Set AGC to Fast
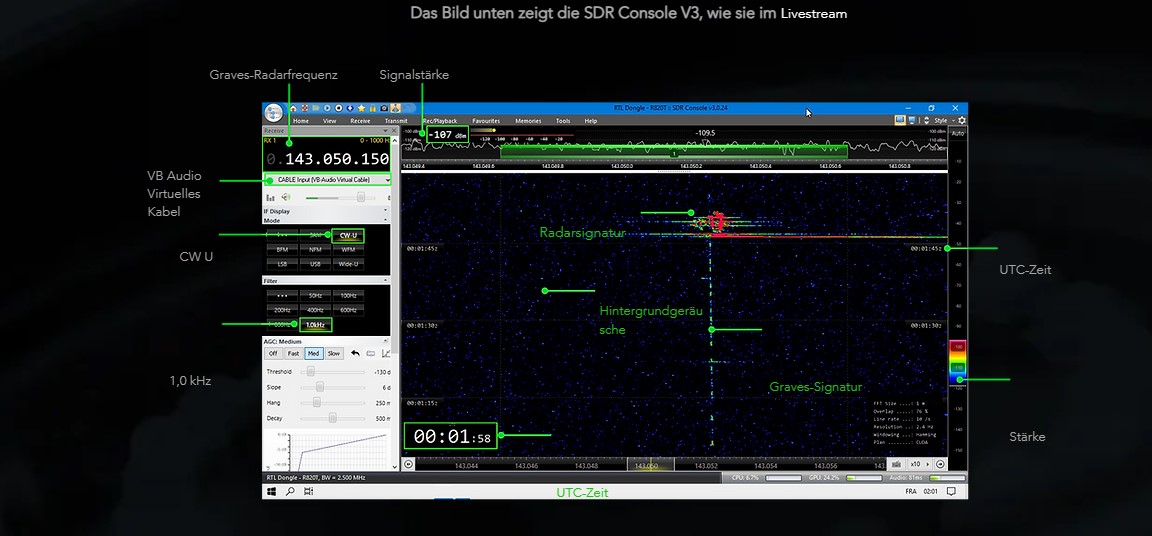This screenshot has width=1152, height=536. [294, 353]
